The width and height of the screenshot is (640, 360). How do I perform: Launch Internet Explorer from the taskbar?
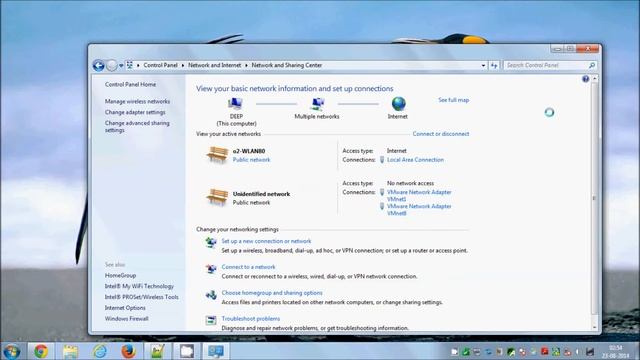point(100,351)
